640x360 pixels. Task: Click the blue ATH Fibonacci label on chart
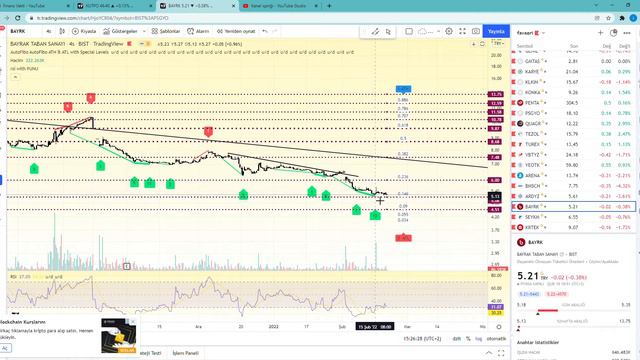click(403, 89)
